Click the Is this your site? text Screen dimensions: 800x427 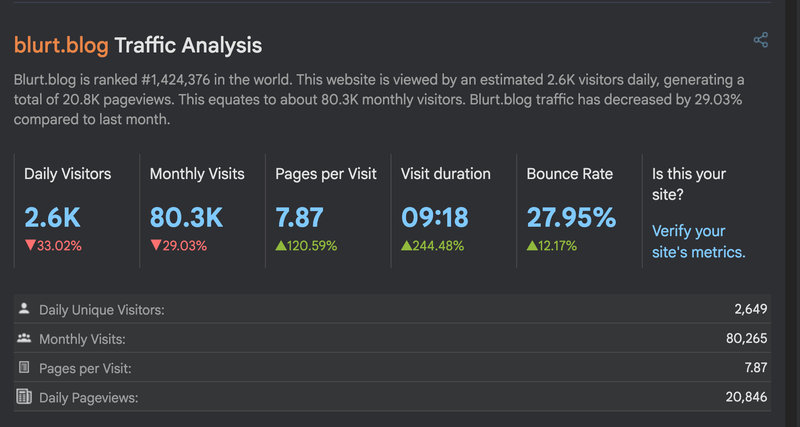coord(689,184)
